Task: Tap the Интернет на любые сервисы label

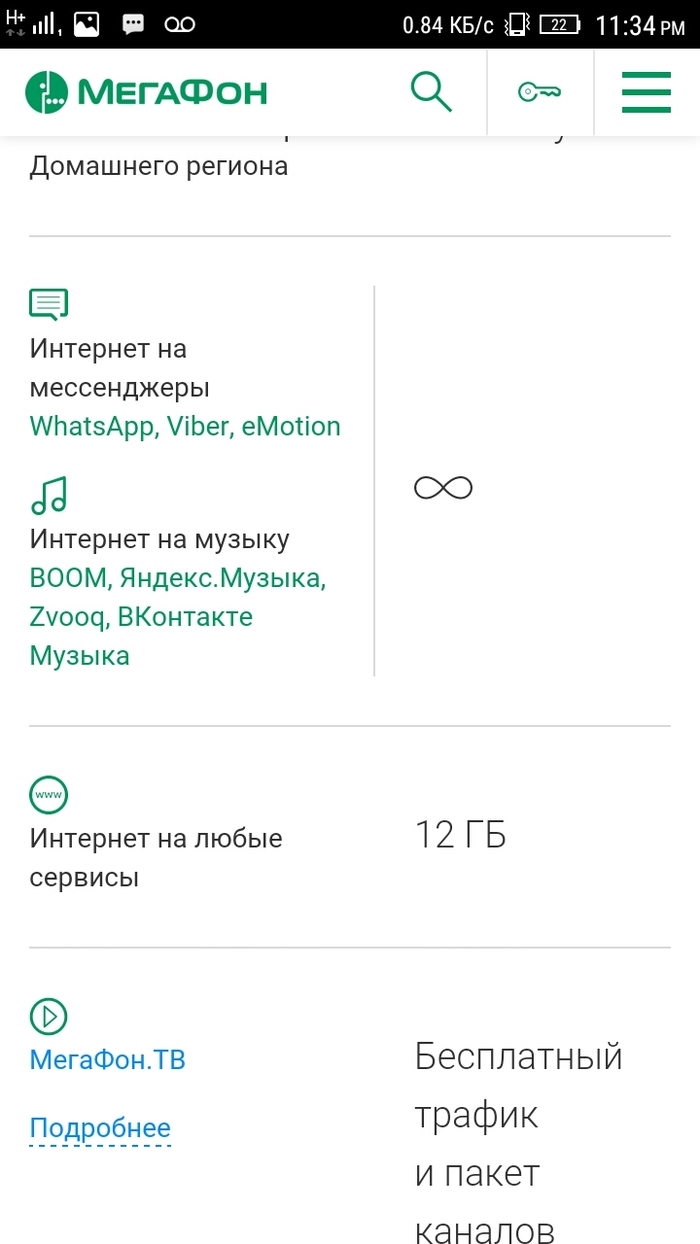Action: coord(156,858)
